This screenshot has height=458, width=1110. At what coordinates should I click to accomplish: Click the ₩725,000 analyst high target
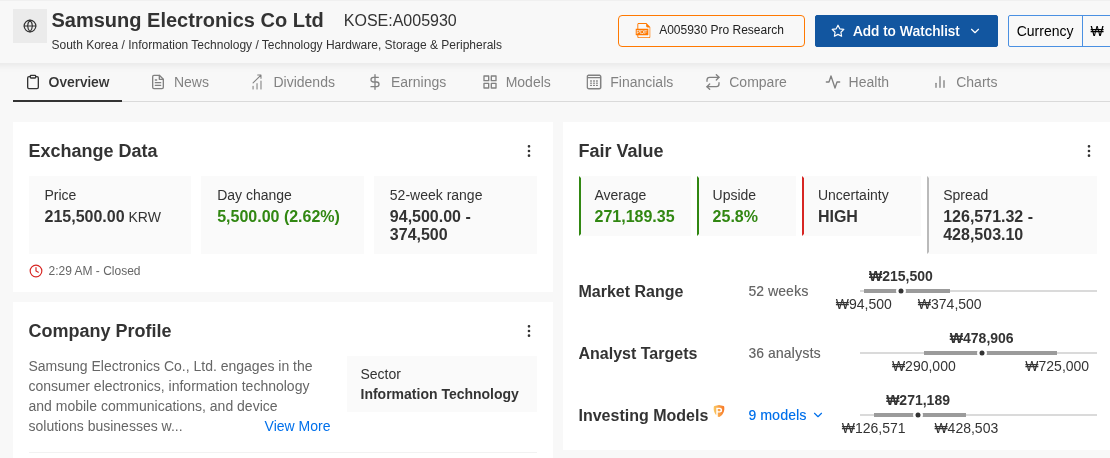[x=1057, y=366]
